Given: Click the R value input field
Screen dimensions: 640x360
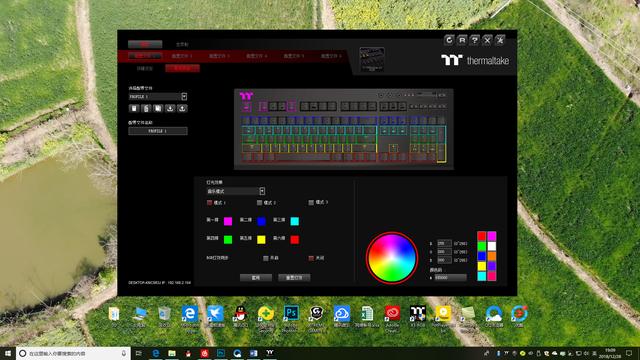Looking at the screenshot, I should tap(444, 243).
